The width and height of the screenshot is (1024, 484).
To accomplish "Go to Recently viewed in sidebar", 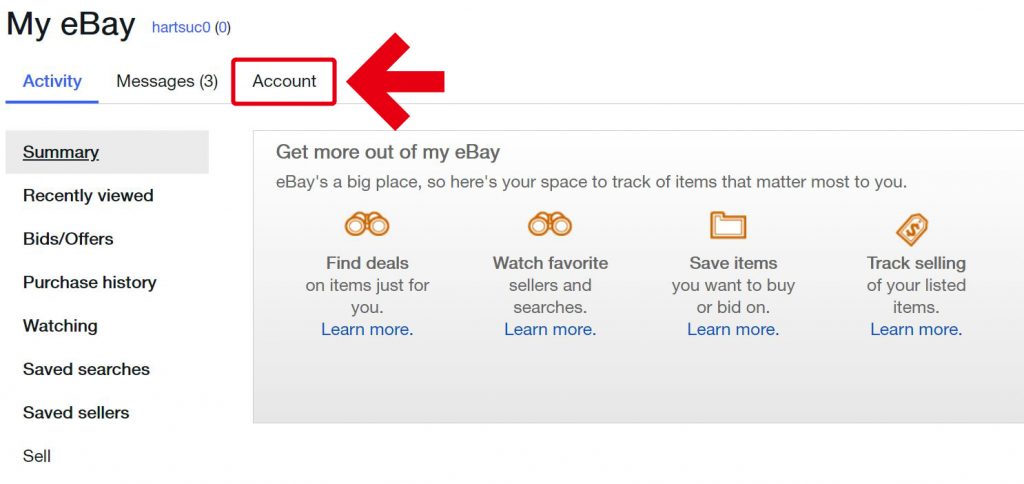I will tap(88, 195).
